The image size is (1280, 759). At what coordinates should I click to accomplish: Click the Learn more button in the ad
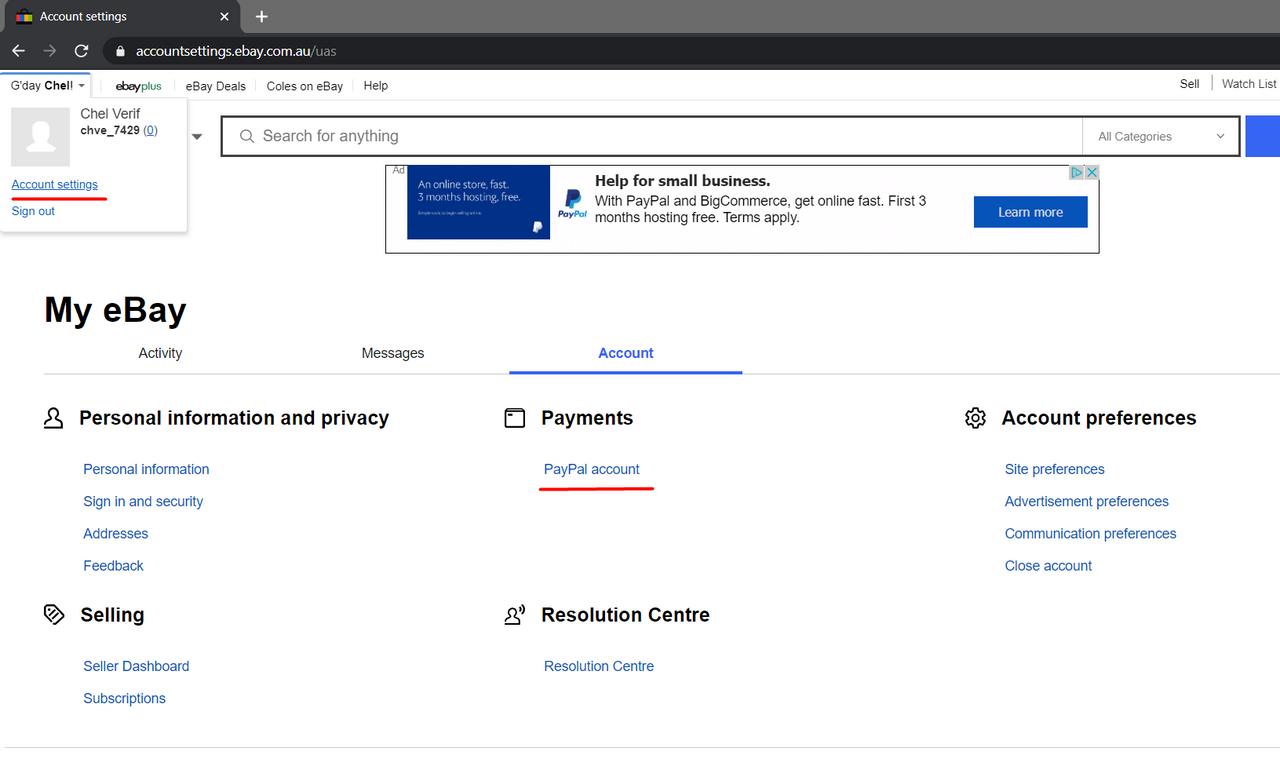[x=1030, y=212]
